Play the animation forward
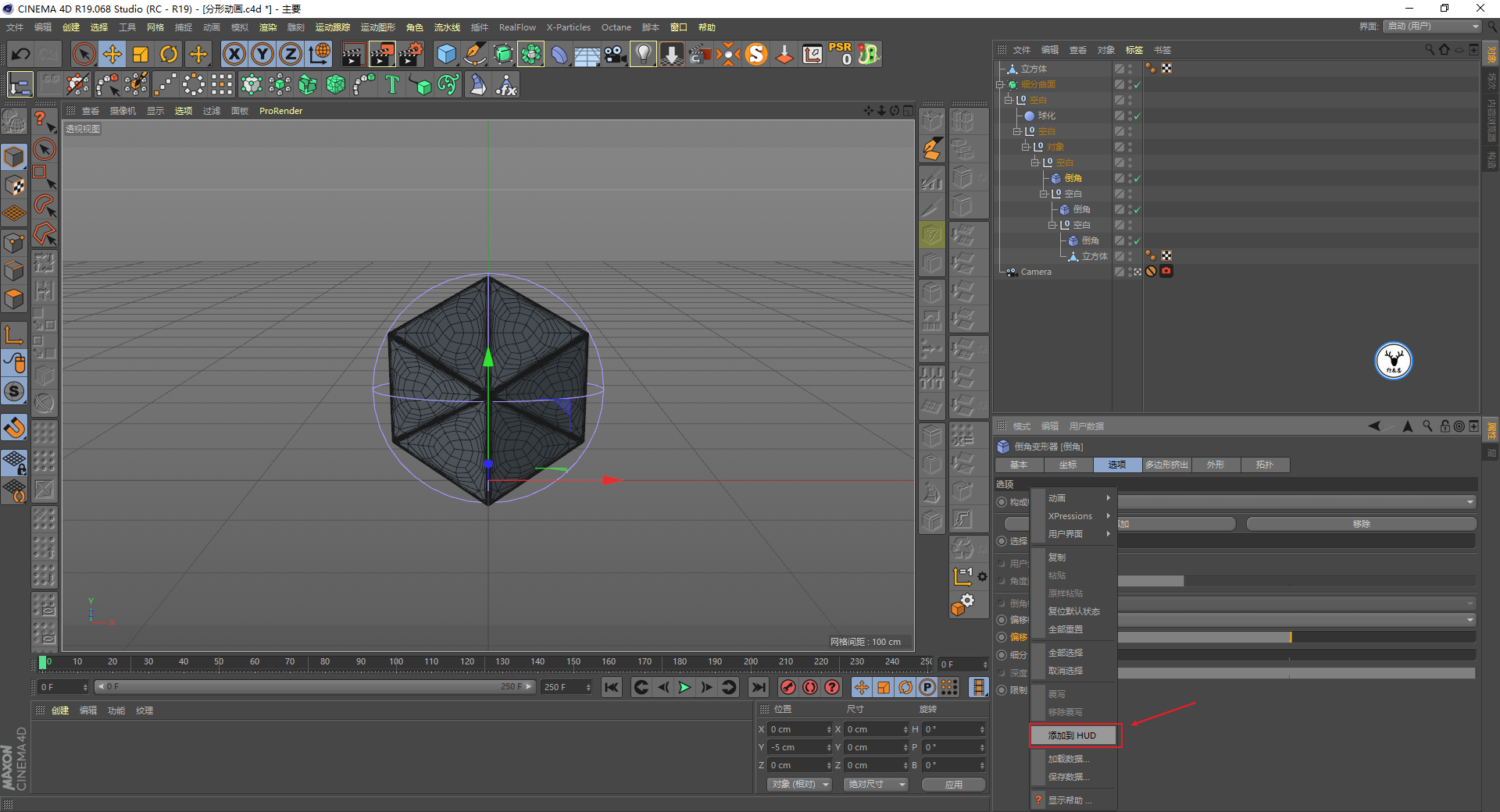 pyautogui.click(x=684, y=687)
